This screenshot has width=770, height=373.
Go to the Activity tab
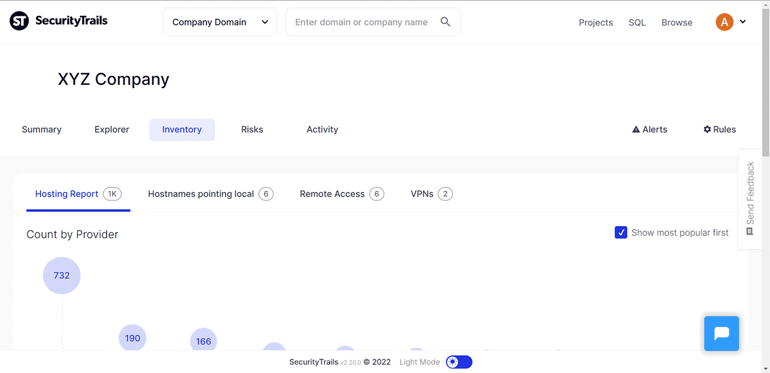[x=322, y=130]
